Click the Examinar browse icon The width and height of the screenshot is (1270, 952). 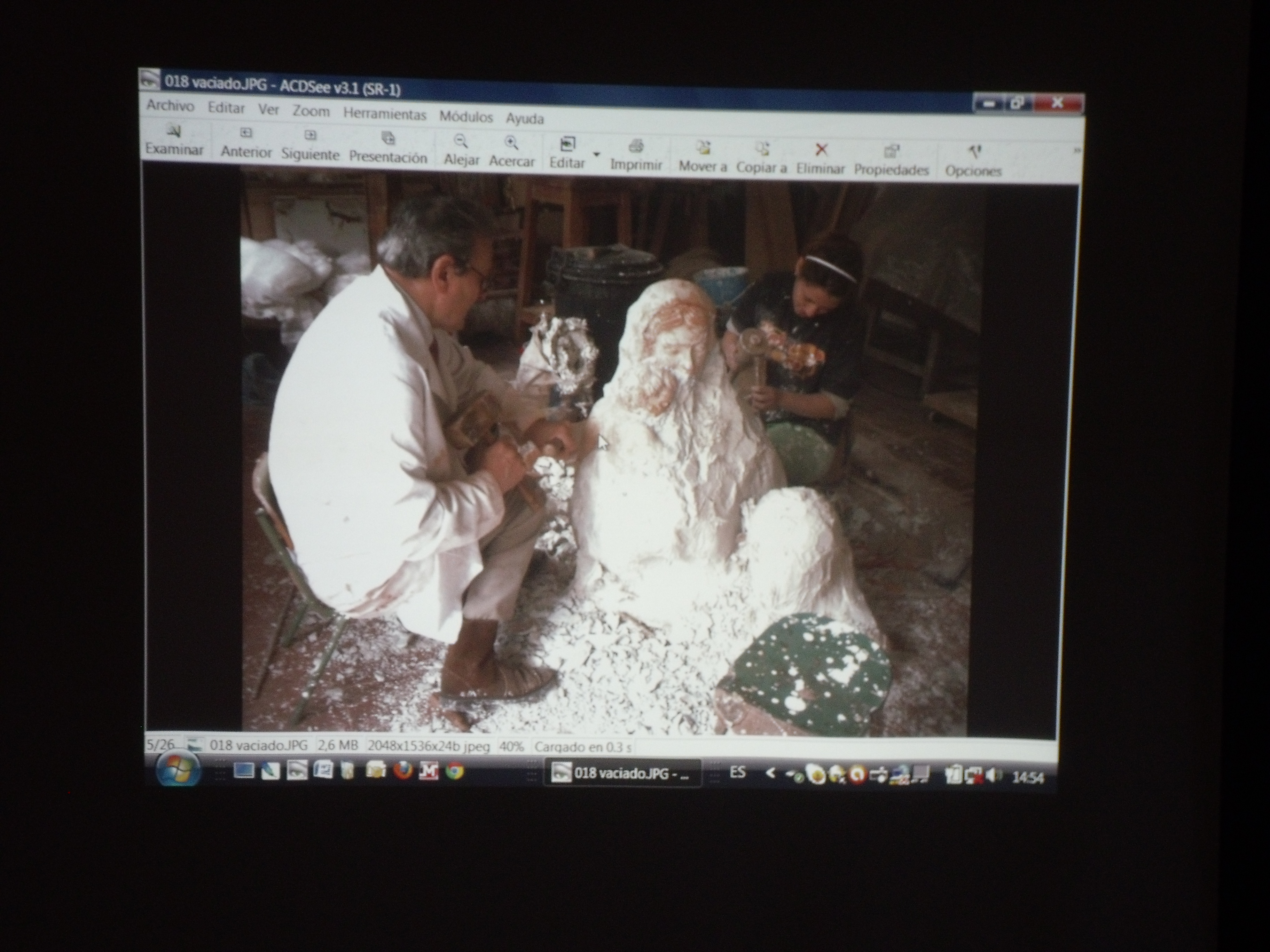[173, 132]
